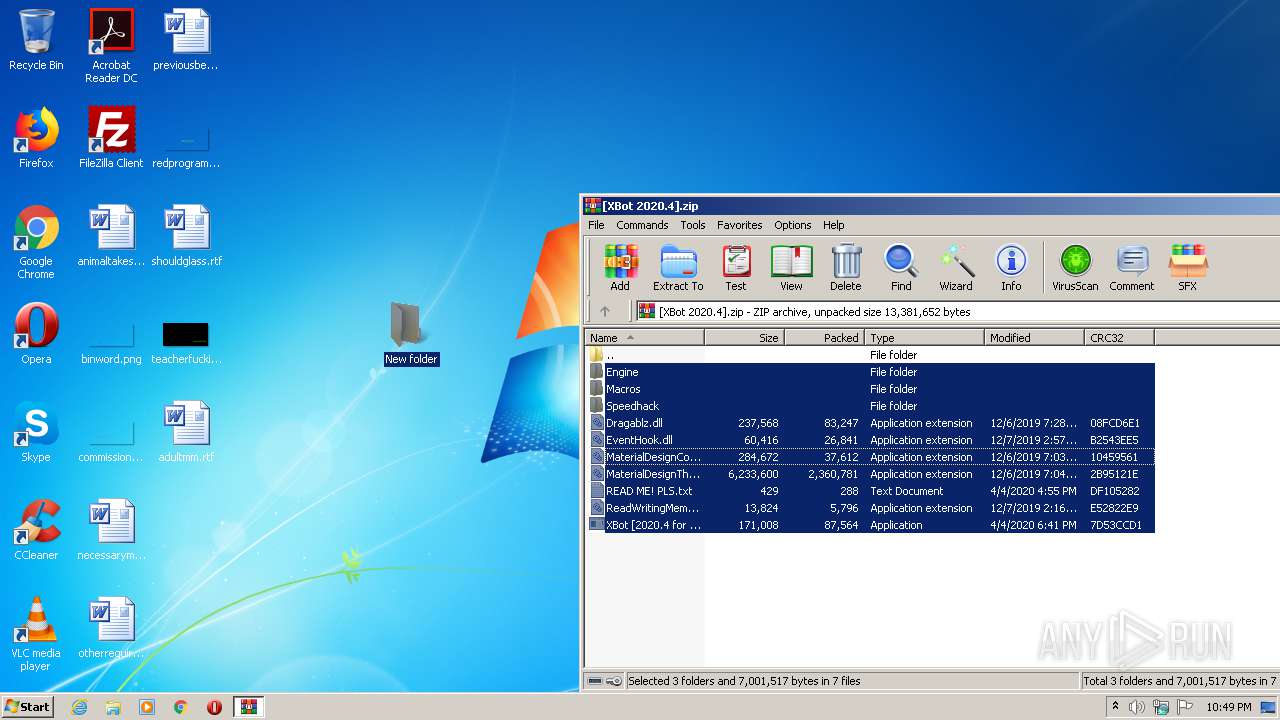Open Internet Explorer from taskbar
This screenshot has width=1280, height=720.
[x=80, y=707]
